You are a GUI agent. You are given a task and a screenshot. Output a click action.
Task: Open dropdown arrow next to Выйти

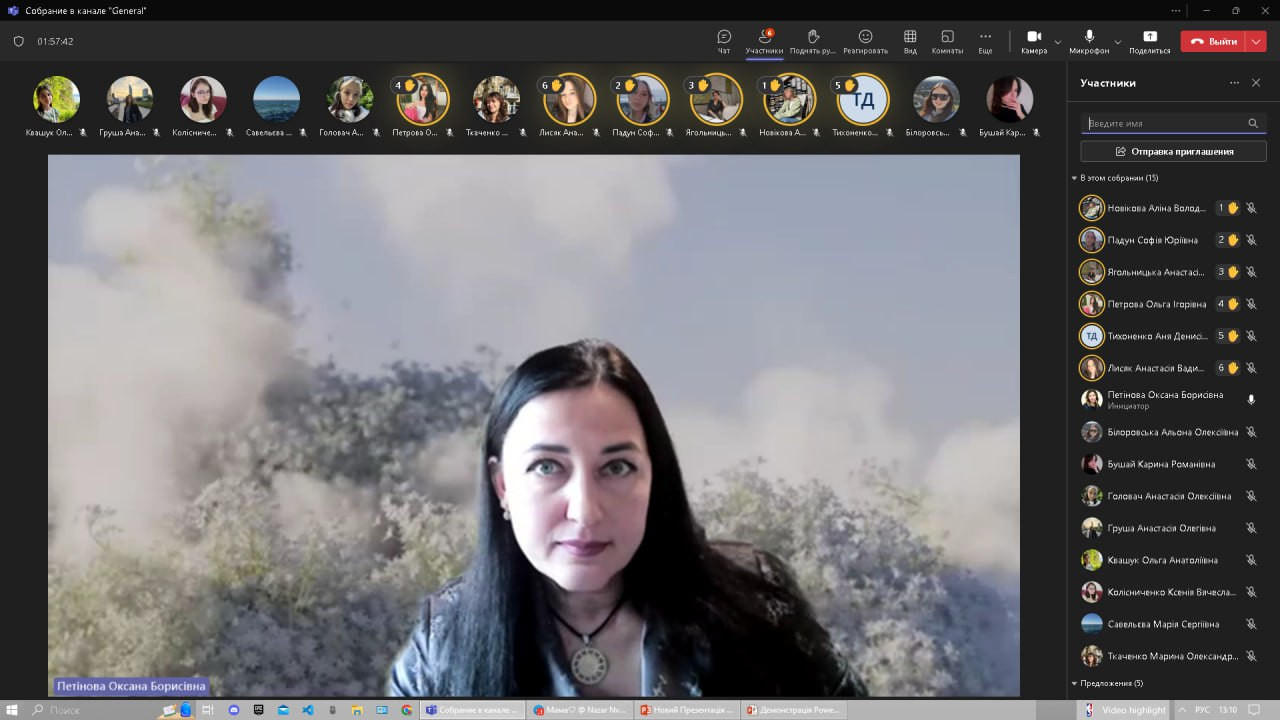1257,41
